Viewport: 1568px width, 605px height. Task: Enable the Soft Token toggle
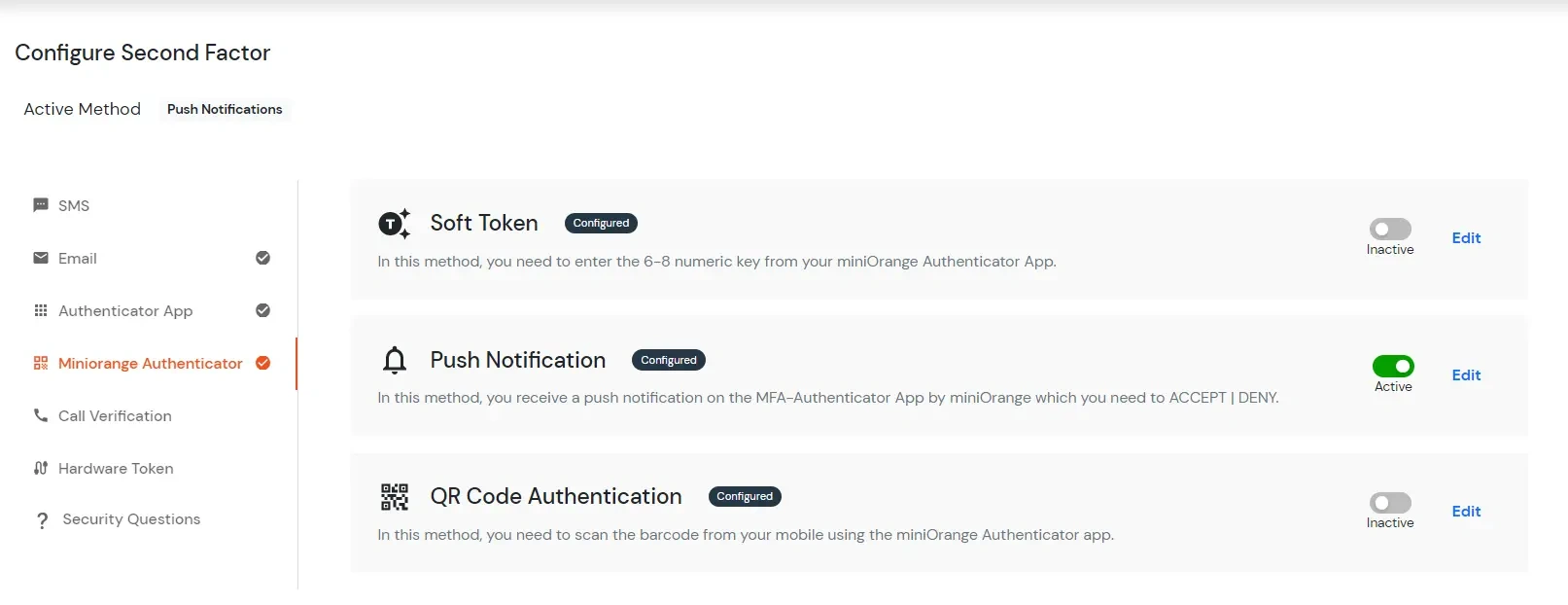point(1389,231)
